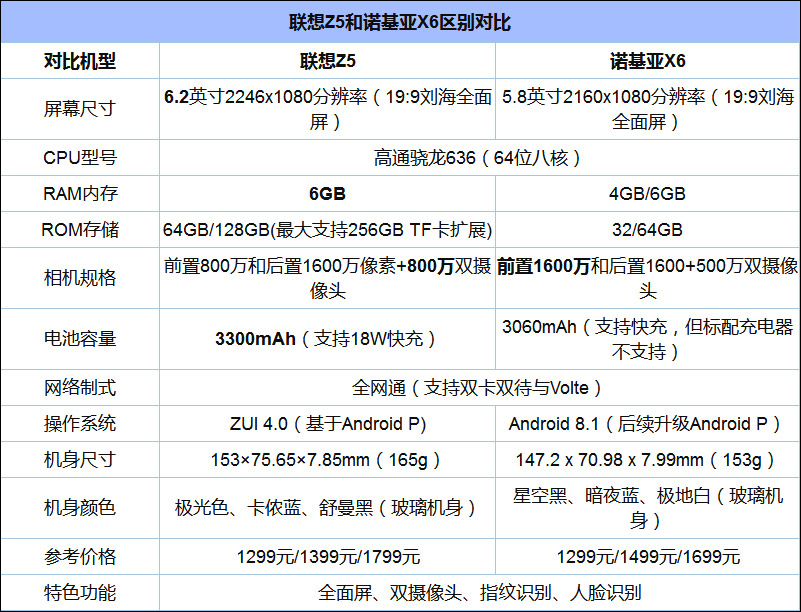This screenshot has height=612, width=801.
Task: Click the 32/64GB cell
Action: pos(647,229)
